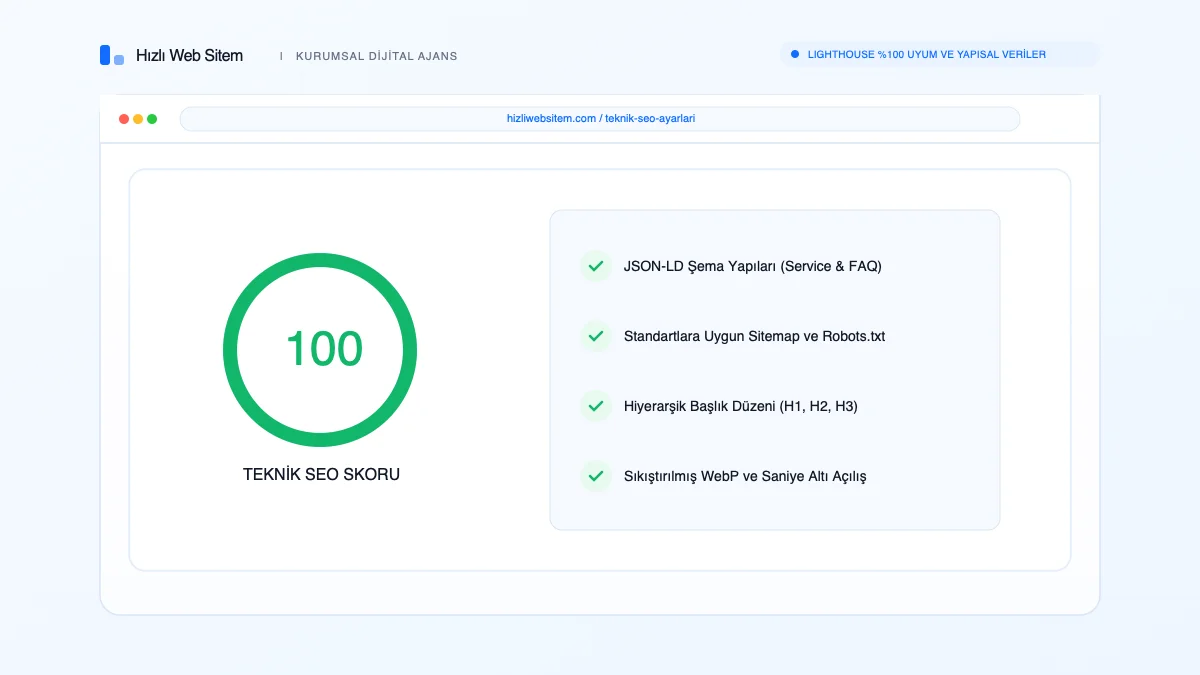Click the 100 score number
This screenshot has height=675, width=1200.
point(324,349)
